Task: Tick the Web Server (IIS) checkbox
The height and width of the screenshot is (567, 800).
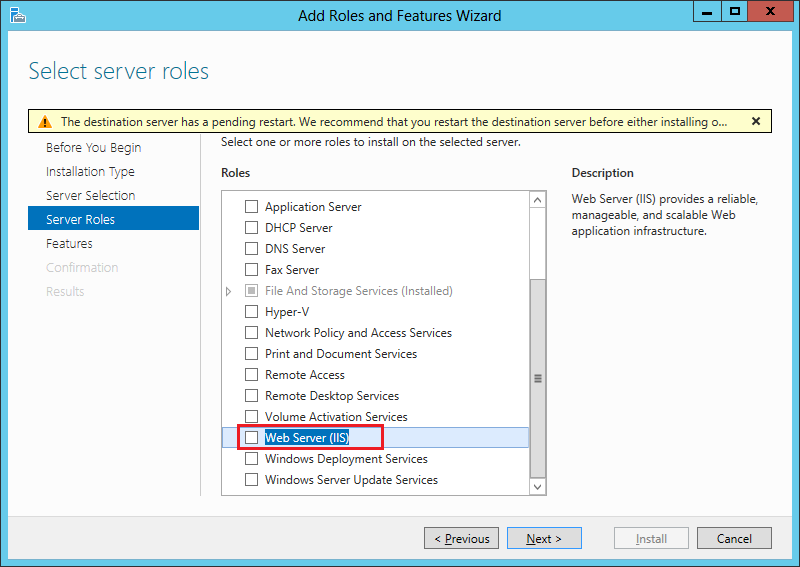Action: (x=252, y=437)
